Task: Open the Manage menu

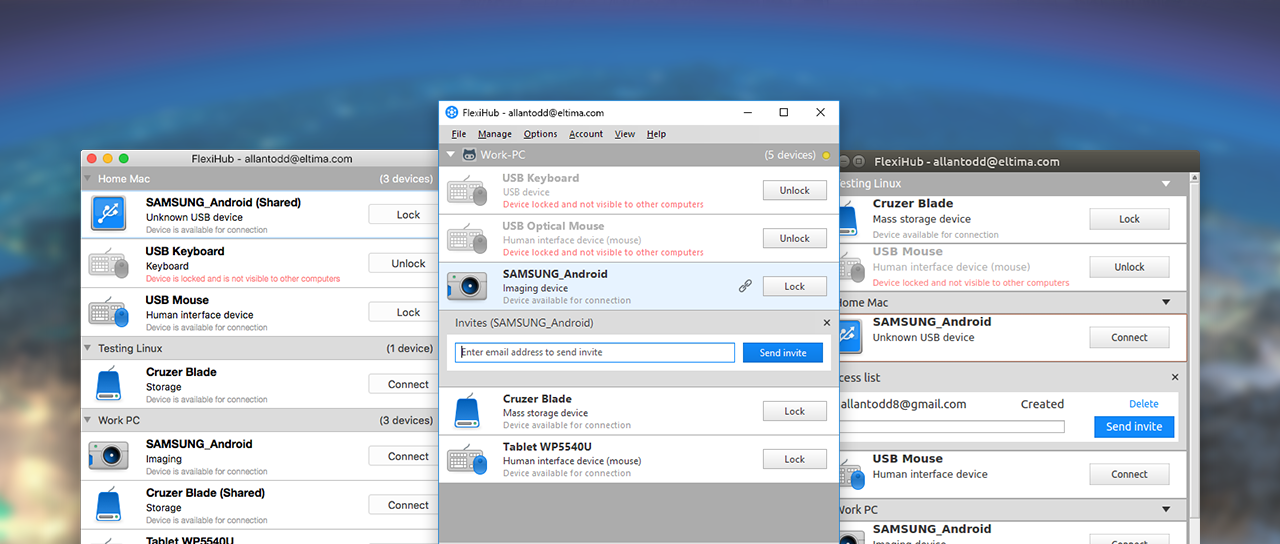Action: [x=495, y=134]
